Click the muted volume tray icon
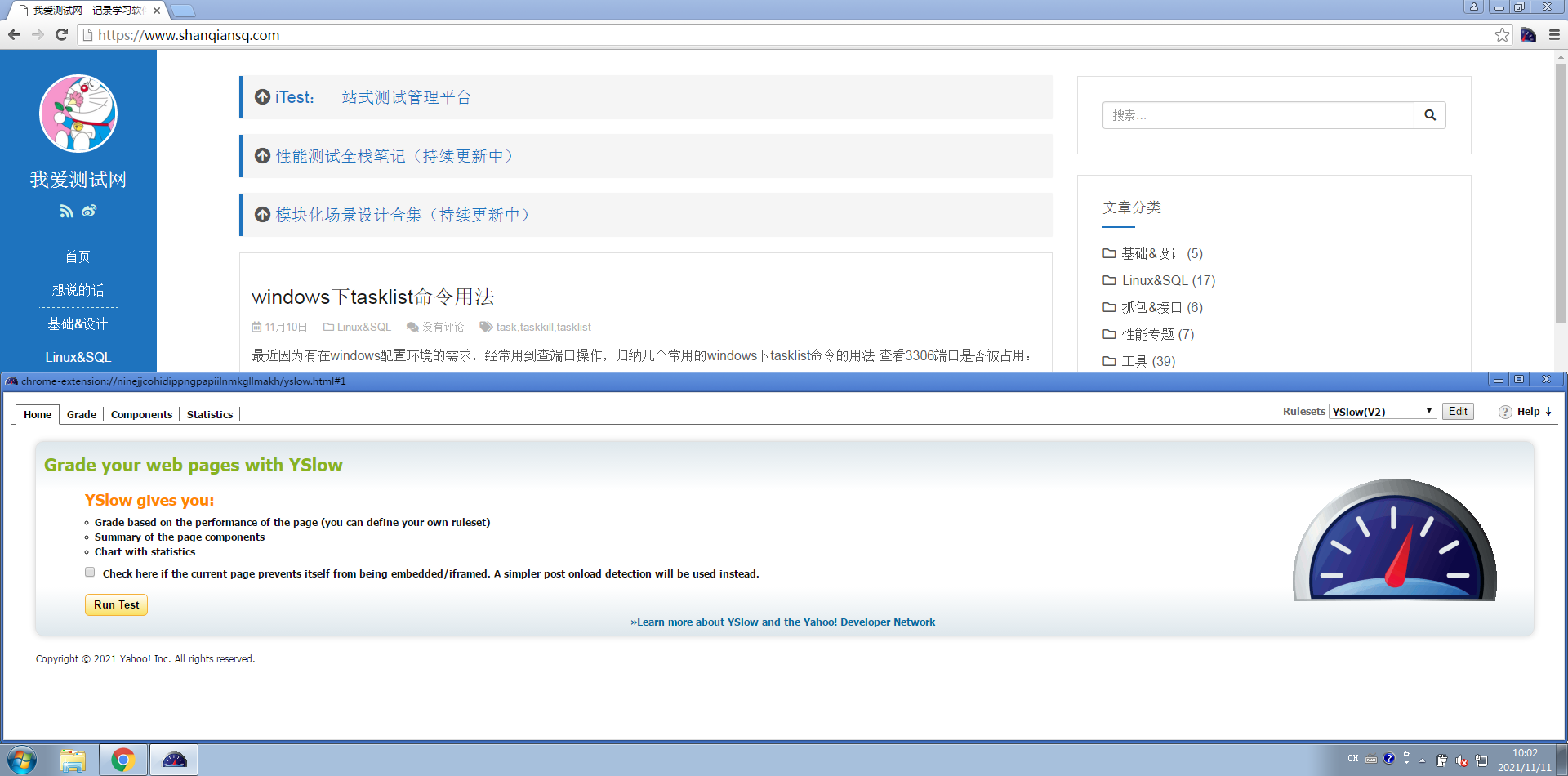 tap(1462, 760)
